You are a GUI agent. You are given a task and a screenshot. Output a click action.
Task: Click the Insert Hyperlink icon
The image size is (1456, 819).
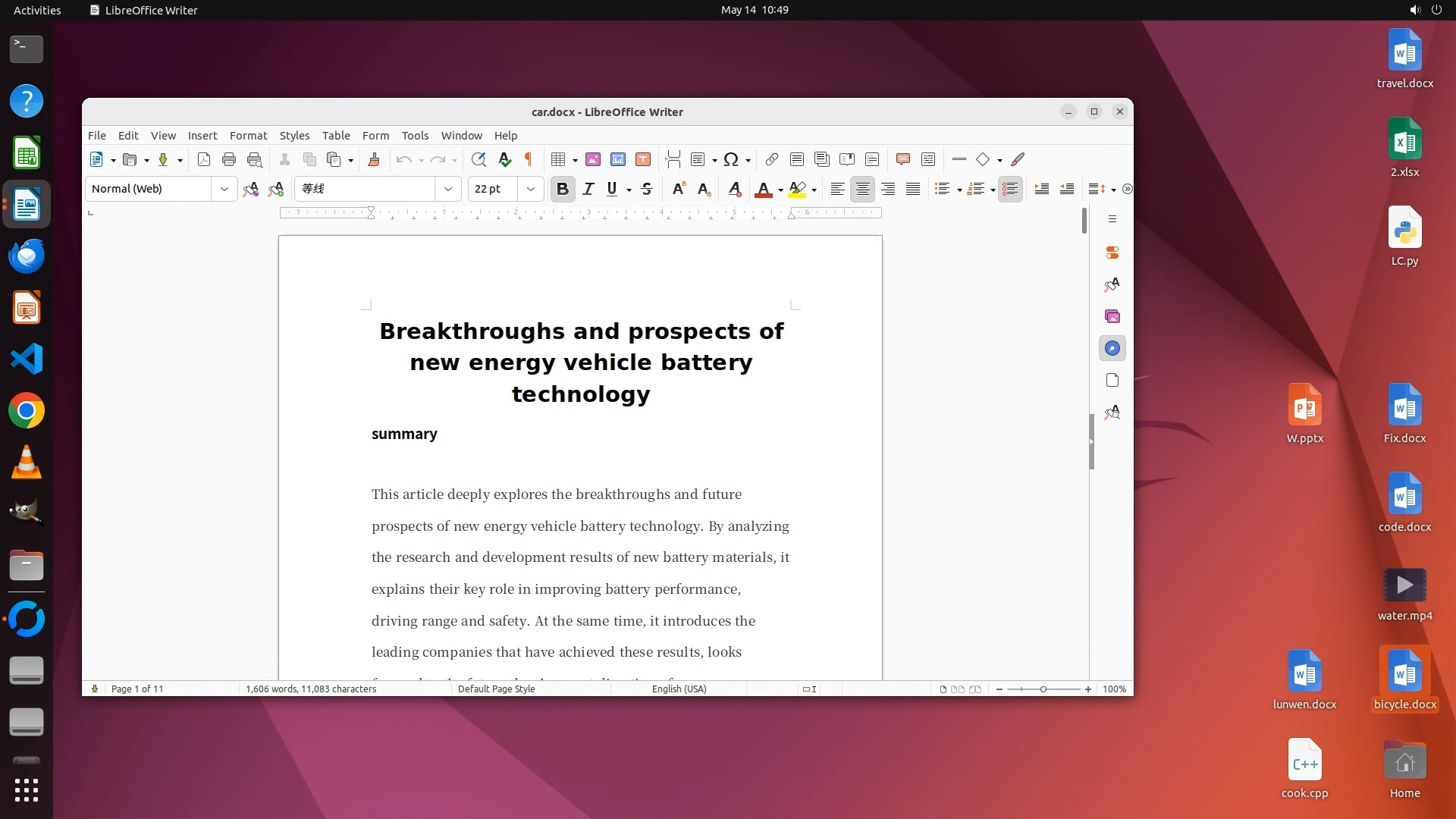tap(771, 159)
